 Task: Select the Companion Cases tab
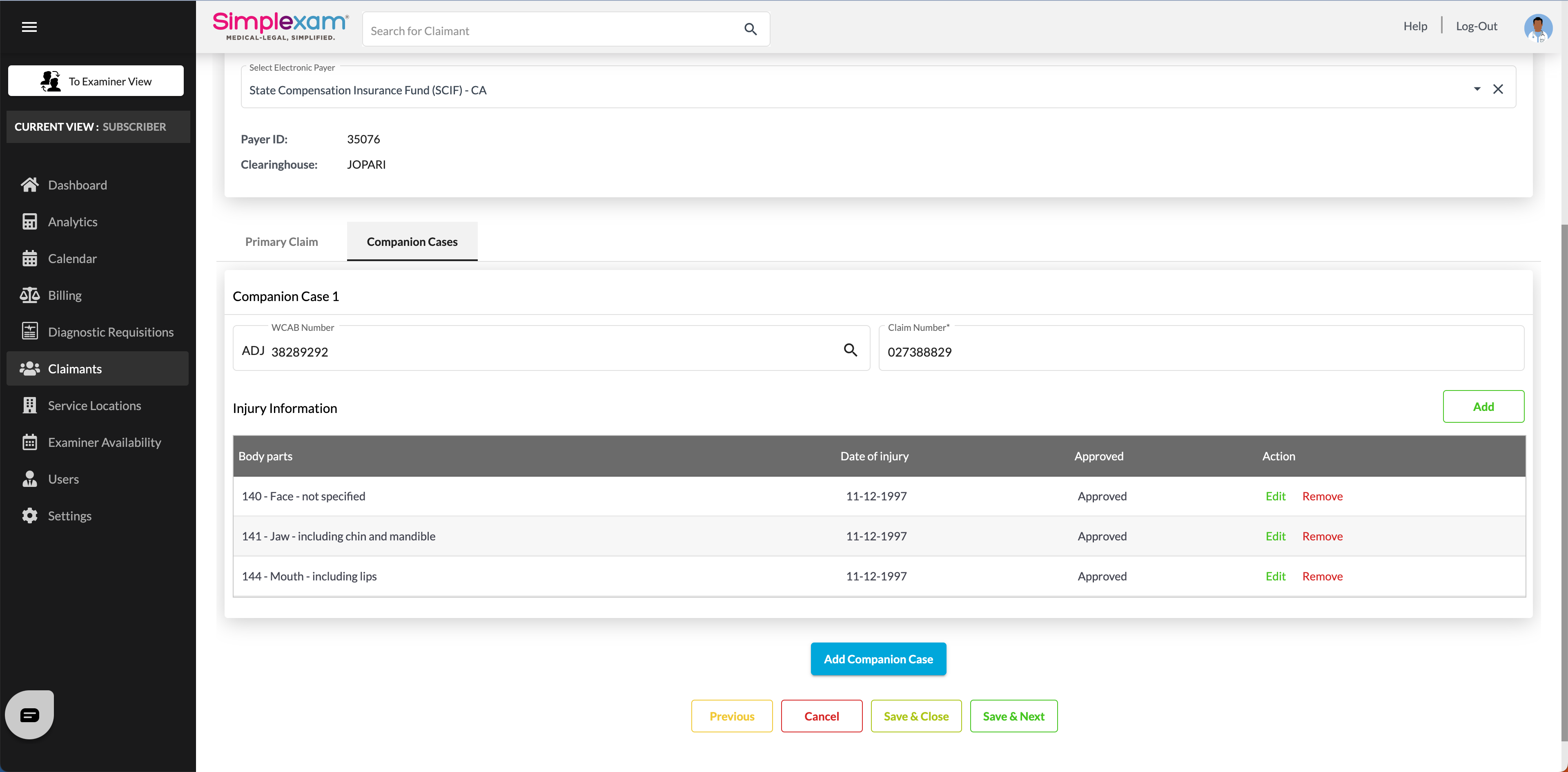click(x=412, y=242)
